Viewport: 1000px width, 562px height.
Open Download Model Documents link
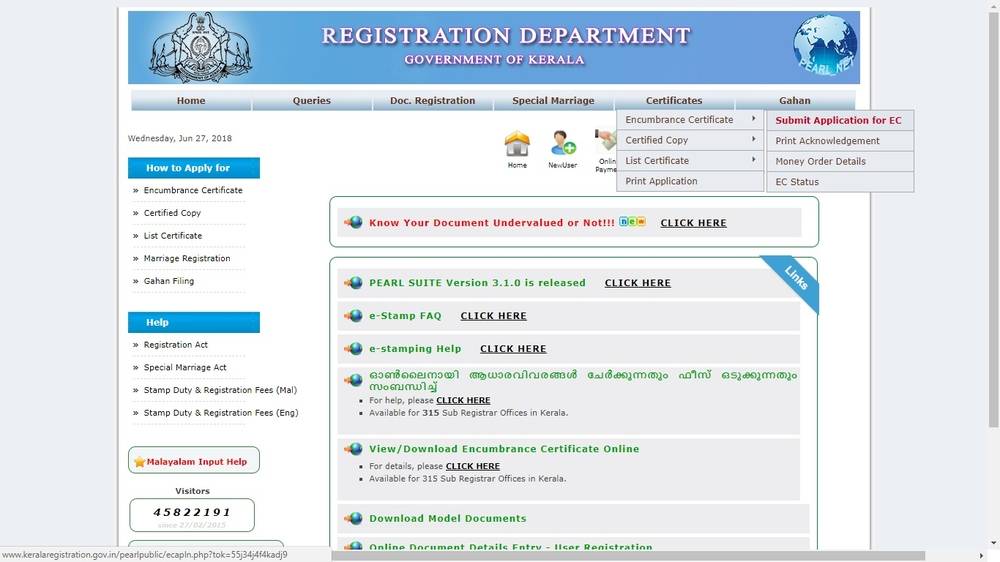(x=448, y=519)
